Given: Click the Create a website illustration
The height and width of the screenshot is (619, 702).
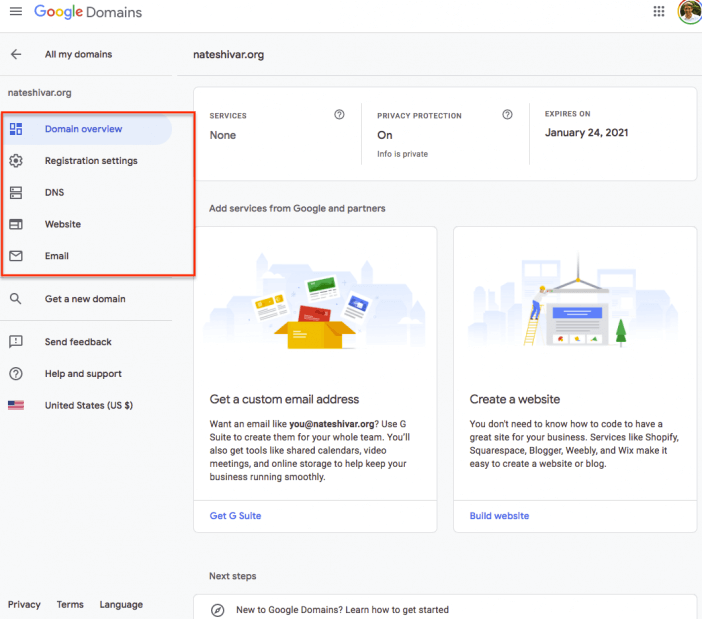Looking at the screenshot, I should click(575, 301).
